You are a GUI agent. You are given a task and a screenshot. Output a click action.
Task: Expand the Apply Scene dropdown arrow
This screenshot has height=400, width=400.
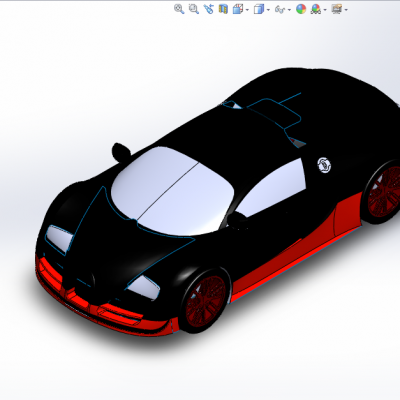click(325, 10)
